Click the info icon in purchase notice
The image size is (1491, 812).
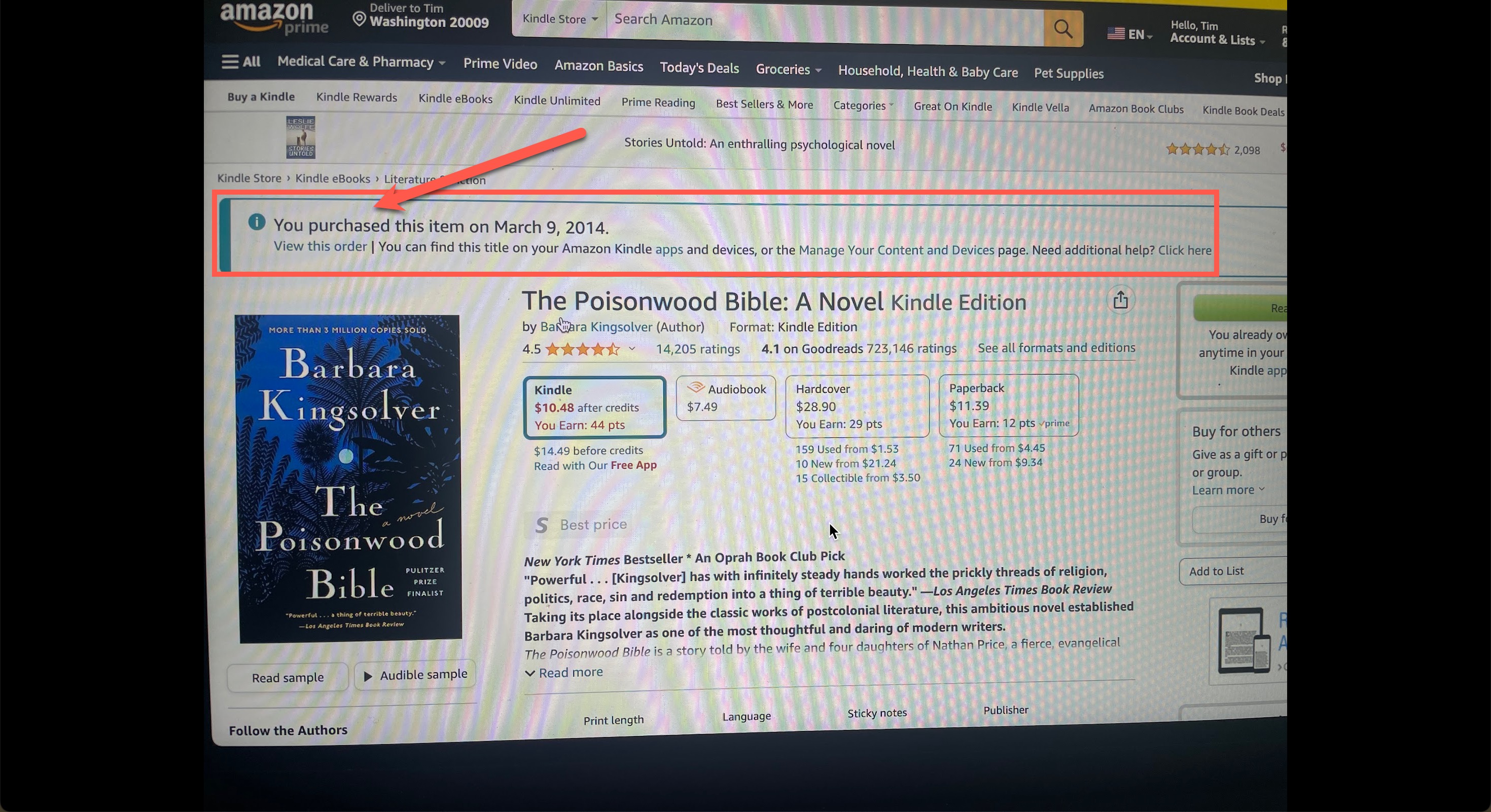click(257, 222)
